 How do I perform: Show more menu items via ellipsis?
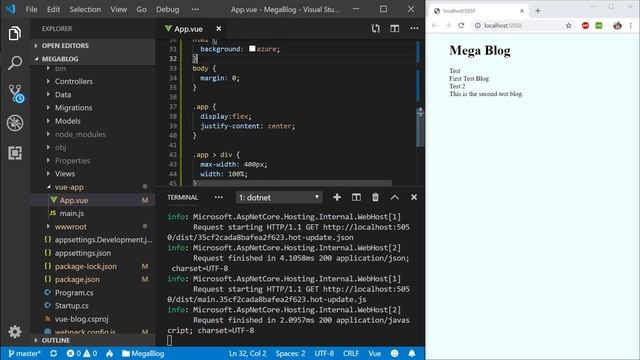(x=195, y=9)
